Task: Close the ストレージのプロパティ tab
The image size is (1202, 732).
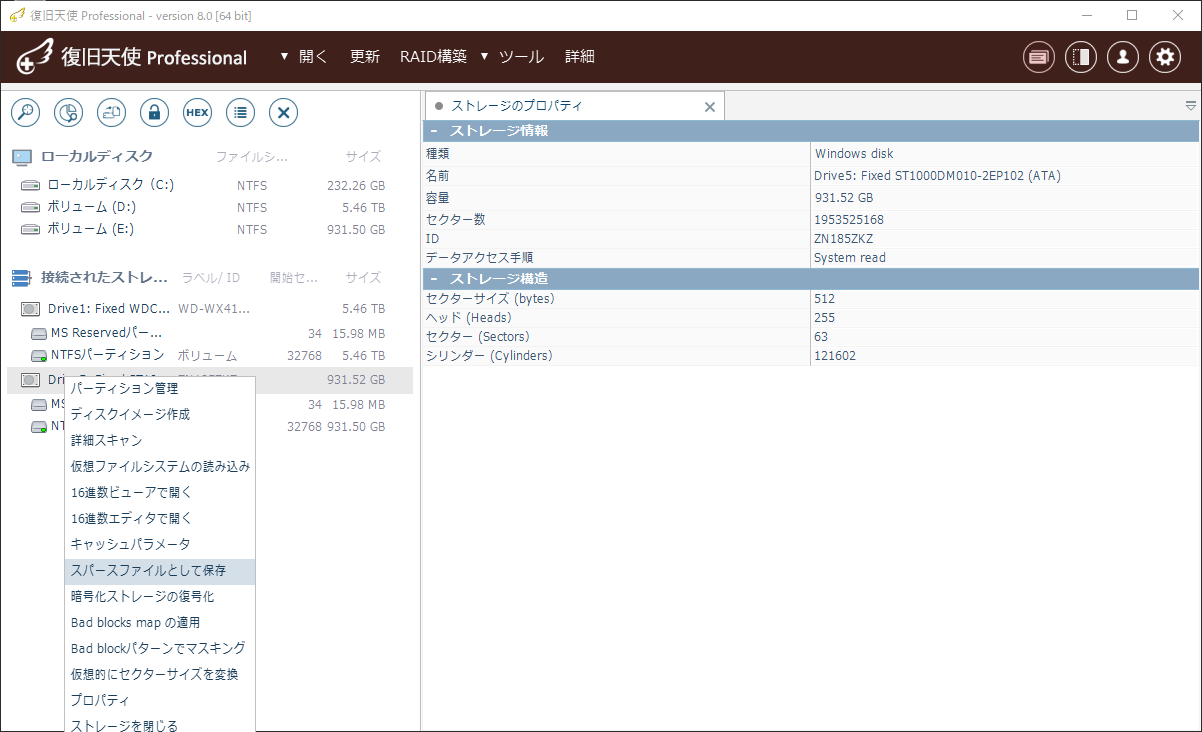Action: click(x=710, y=106)
